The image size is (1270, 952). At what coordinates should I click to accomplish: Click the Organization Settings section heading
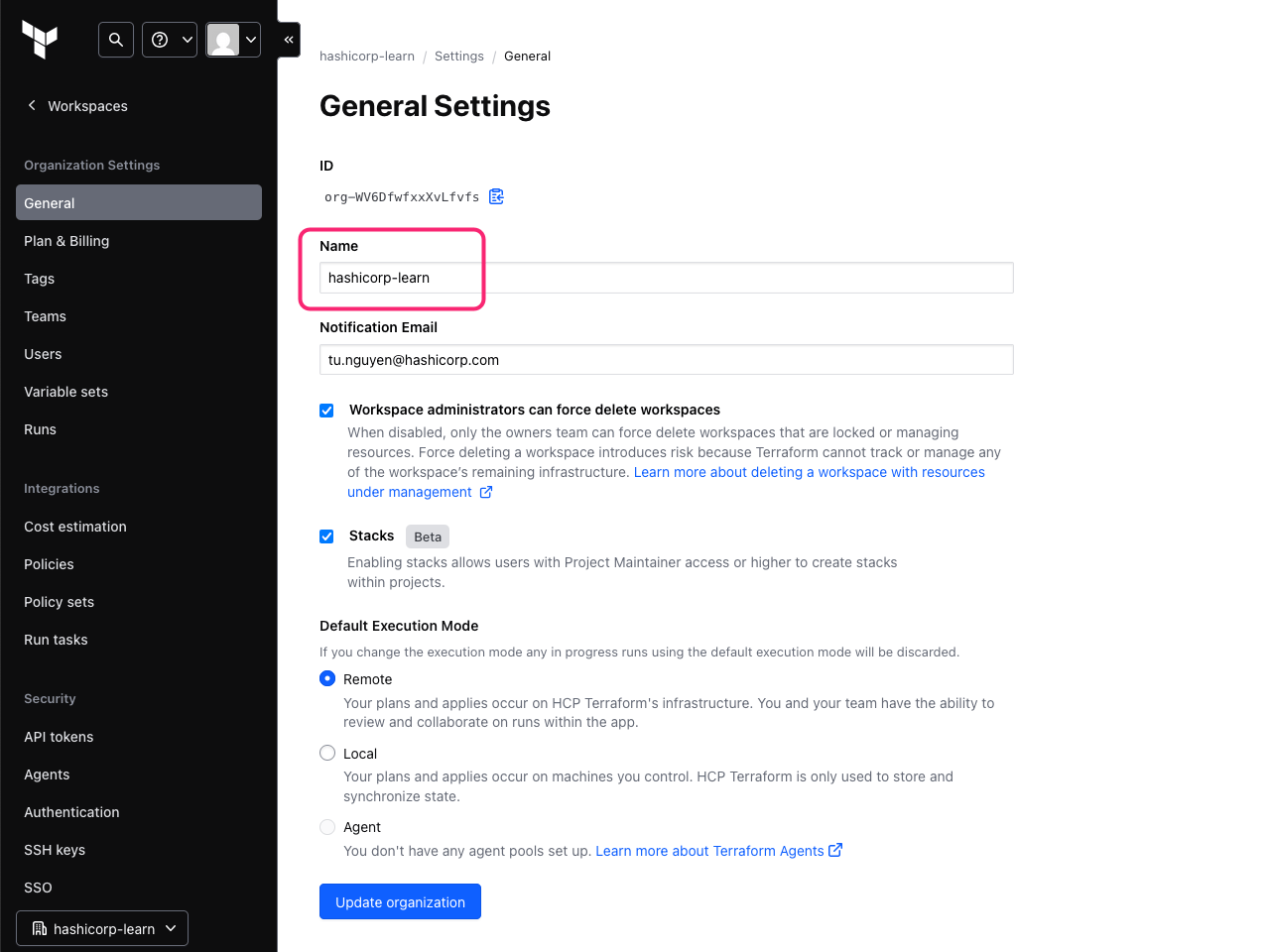click(x=92, y=165)
